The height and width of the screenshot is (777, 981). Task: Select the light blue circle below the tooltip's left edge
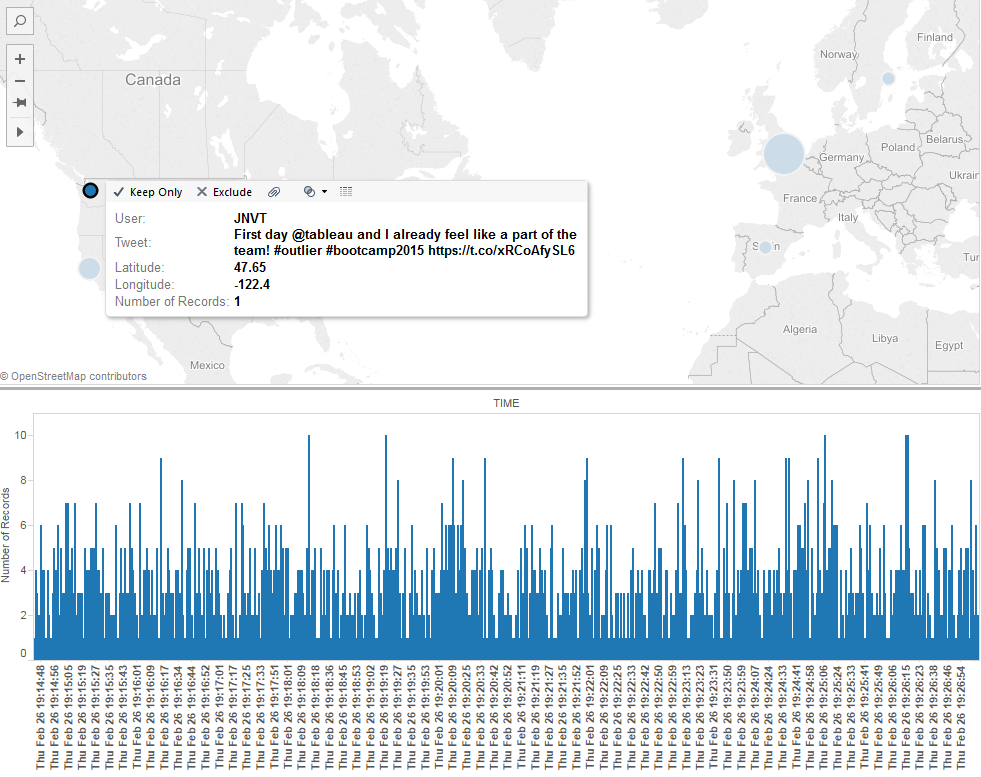click(x=89, y=268)
